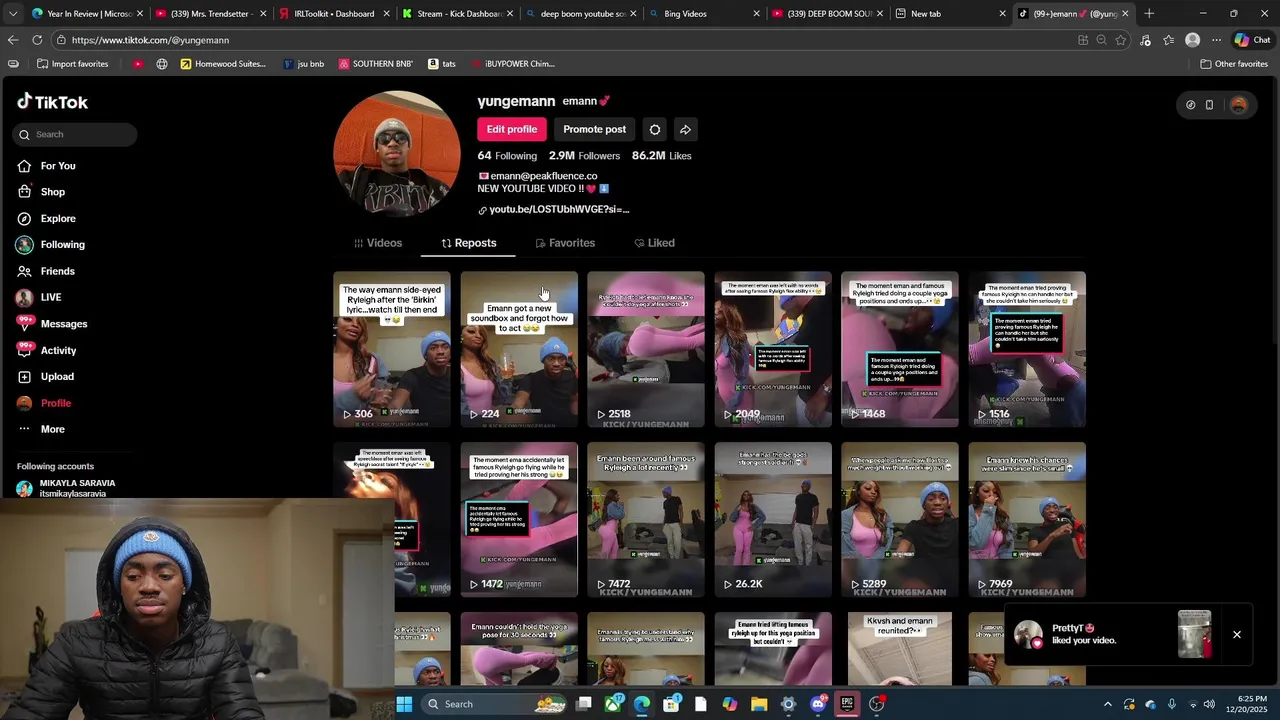Image resolution: width=1280 pixels, height=720 pixels.
Task: Dismiss the PrettyT liked notification
Action: point(1237,634)
